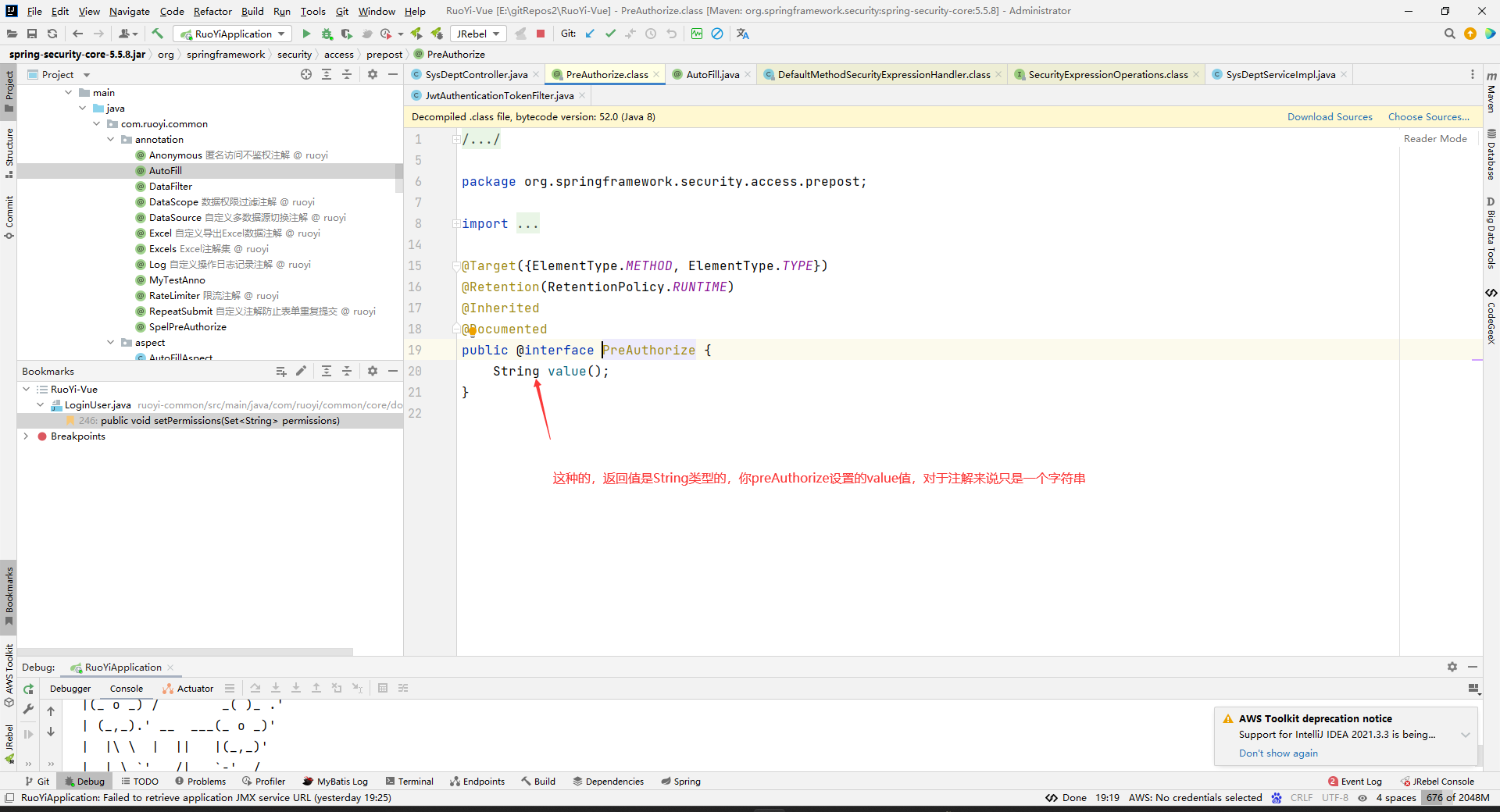Click the Save All toolbar icon
This screenshot has width=1500, height=812.
pos(32,34)
